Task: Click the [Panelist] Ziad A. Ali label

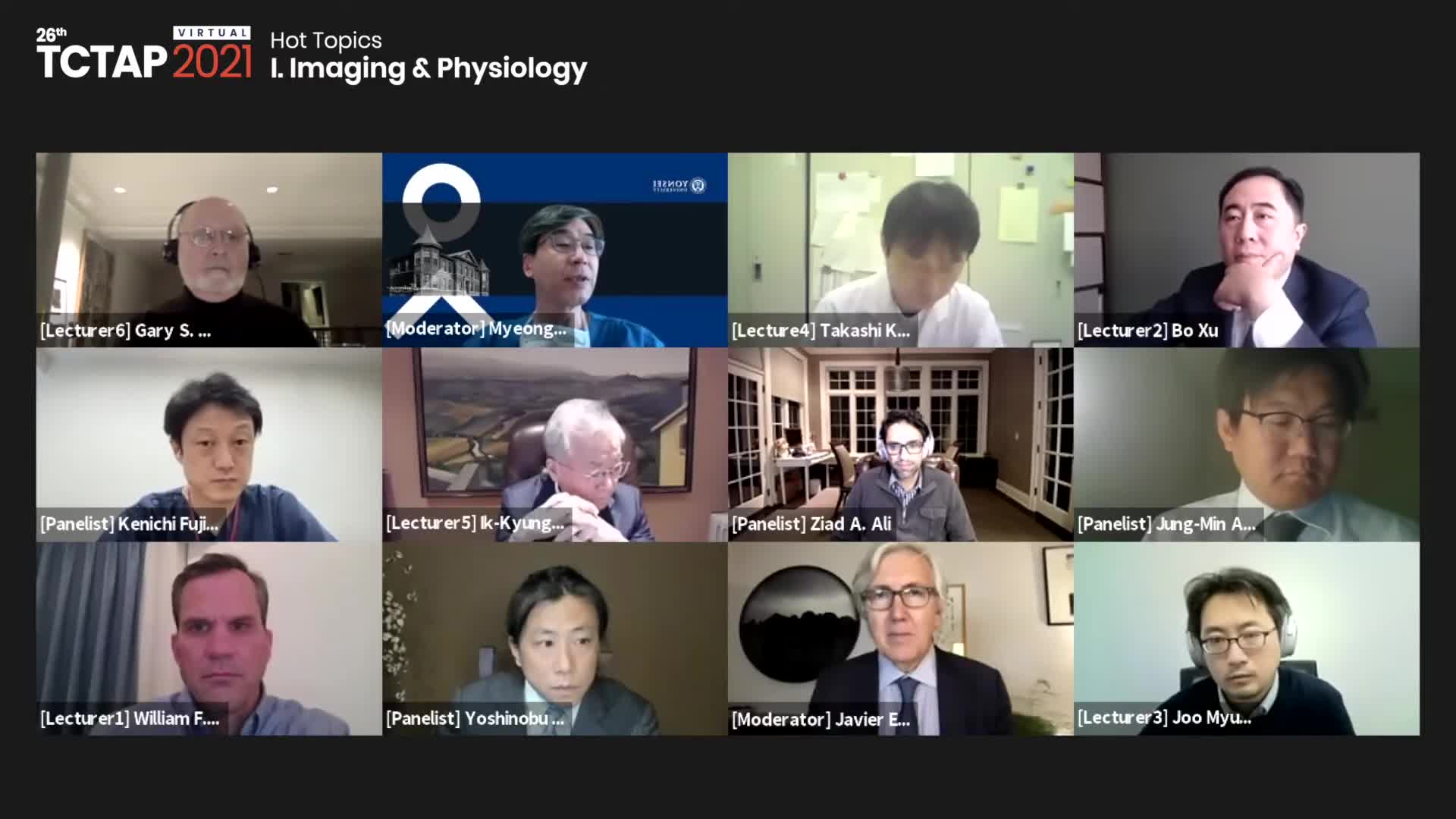Action: 811,524
